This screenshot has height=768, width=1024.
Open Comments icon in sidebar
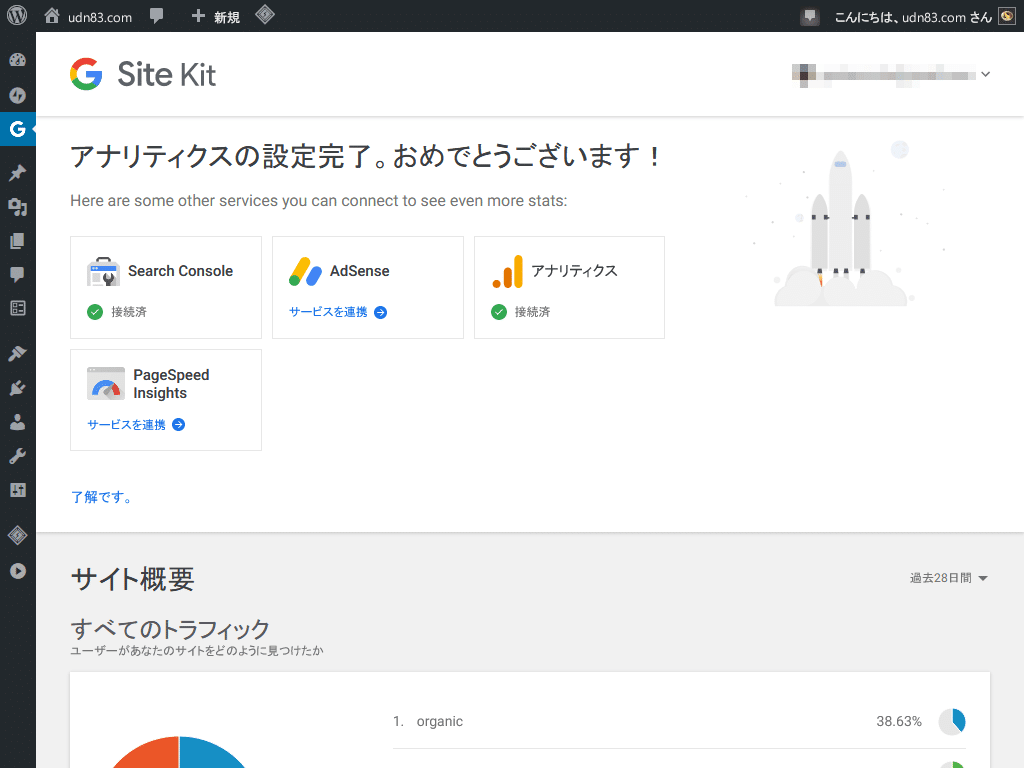tap(18, 274)
